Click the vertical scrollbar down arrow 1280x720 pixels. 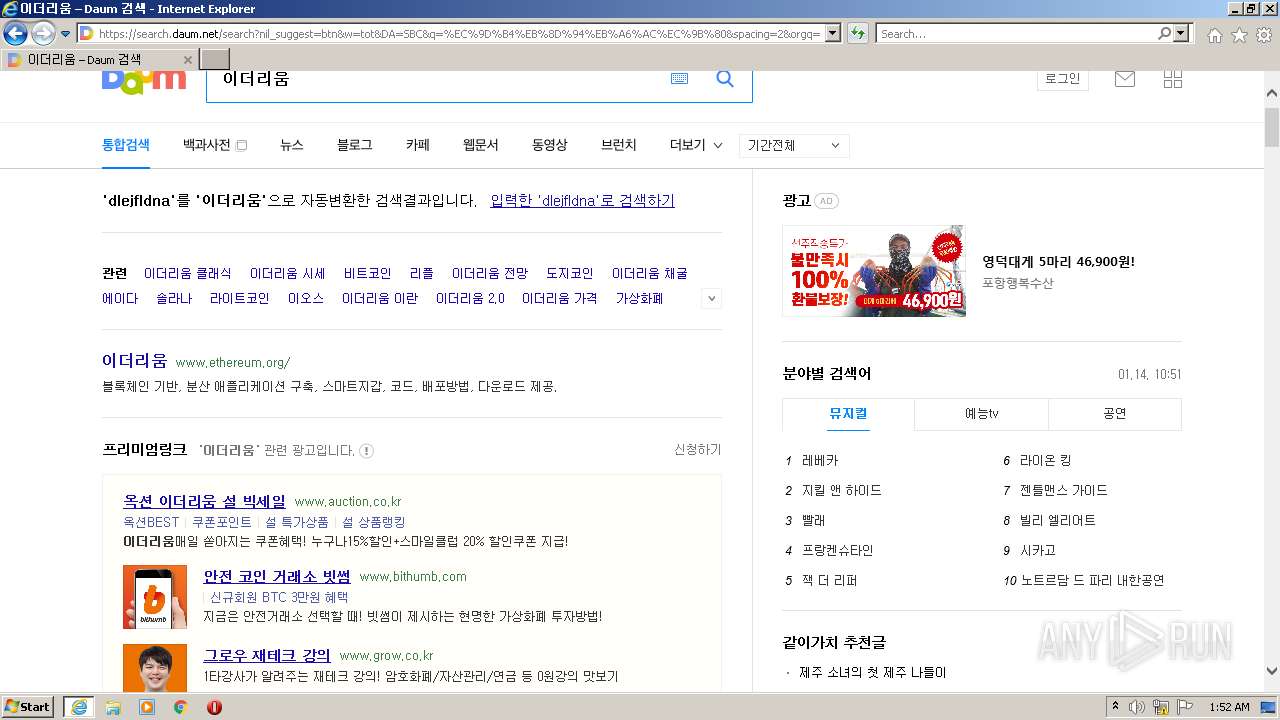tap(1272, 672)
